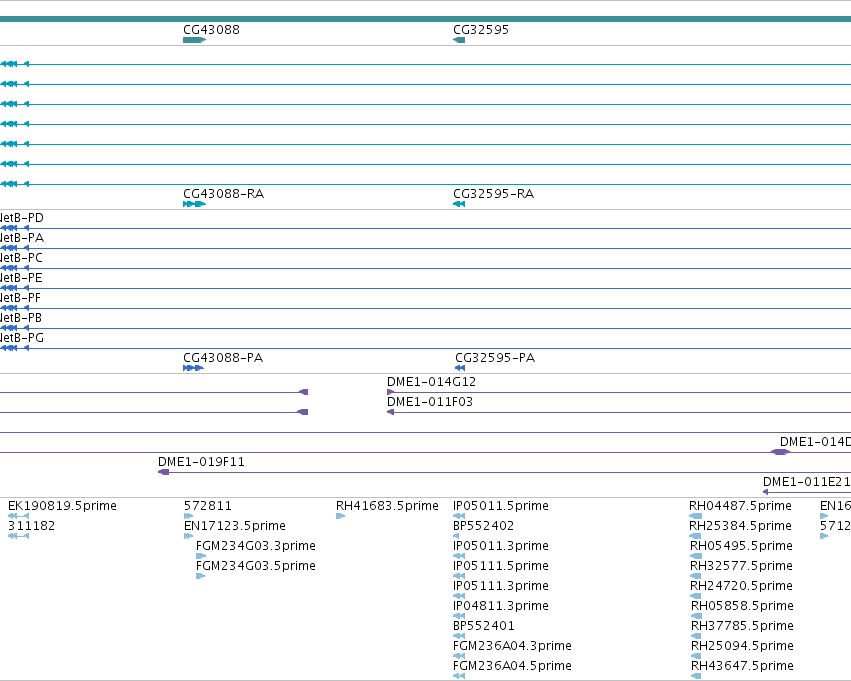Open the RH25094.5prime label

click(742, 646)
